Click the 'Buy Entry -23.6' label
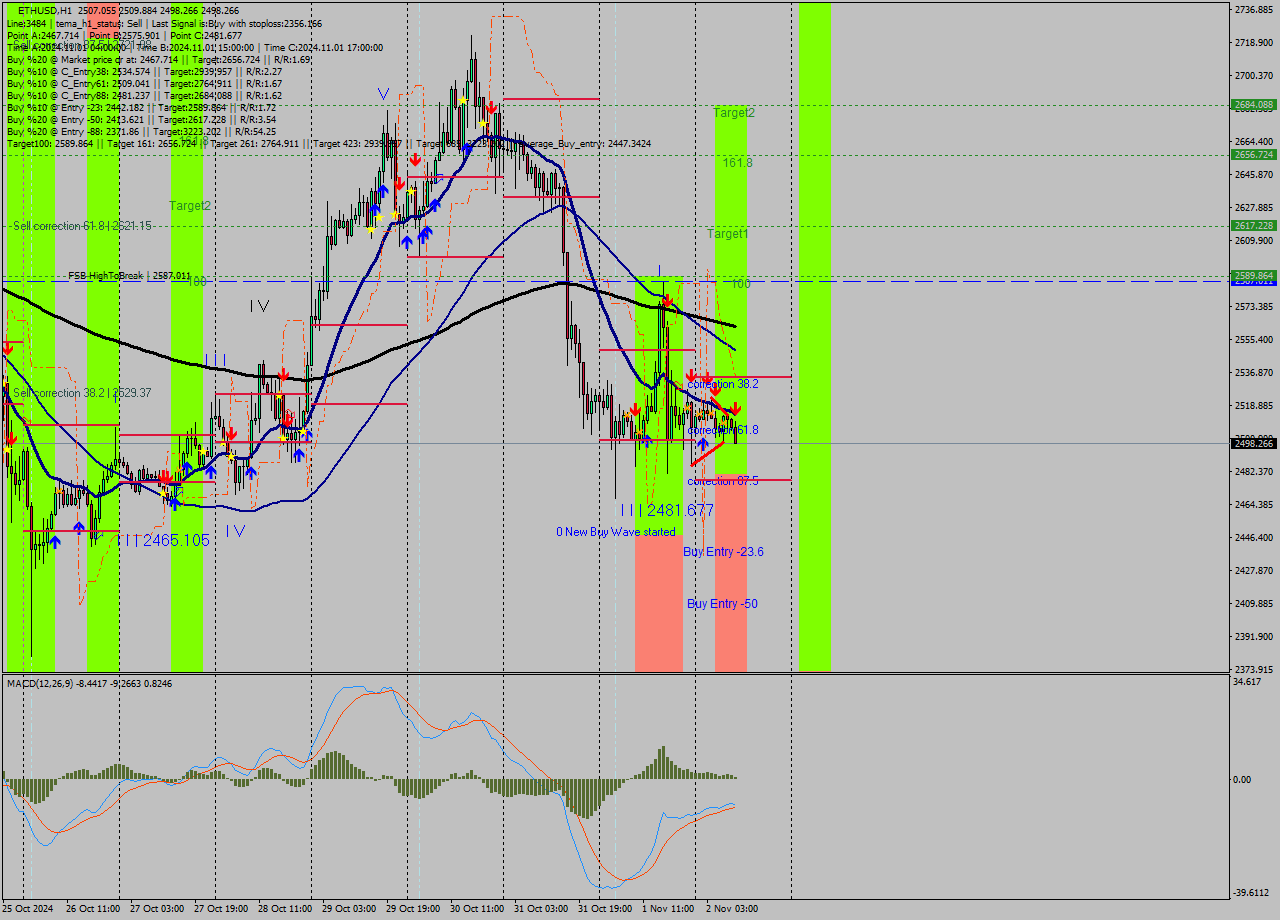Viewport: 1280px width, 920px height. [724, 552]
